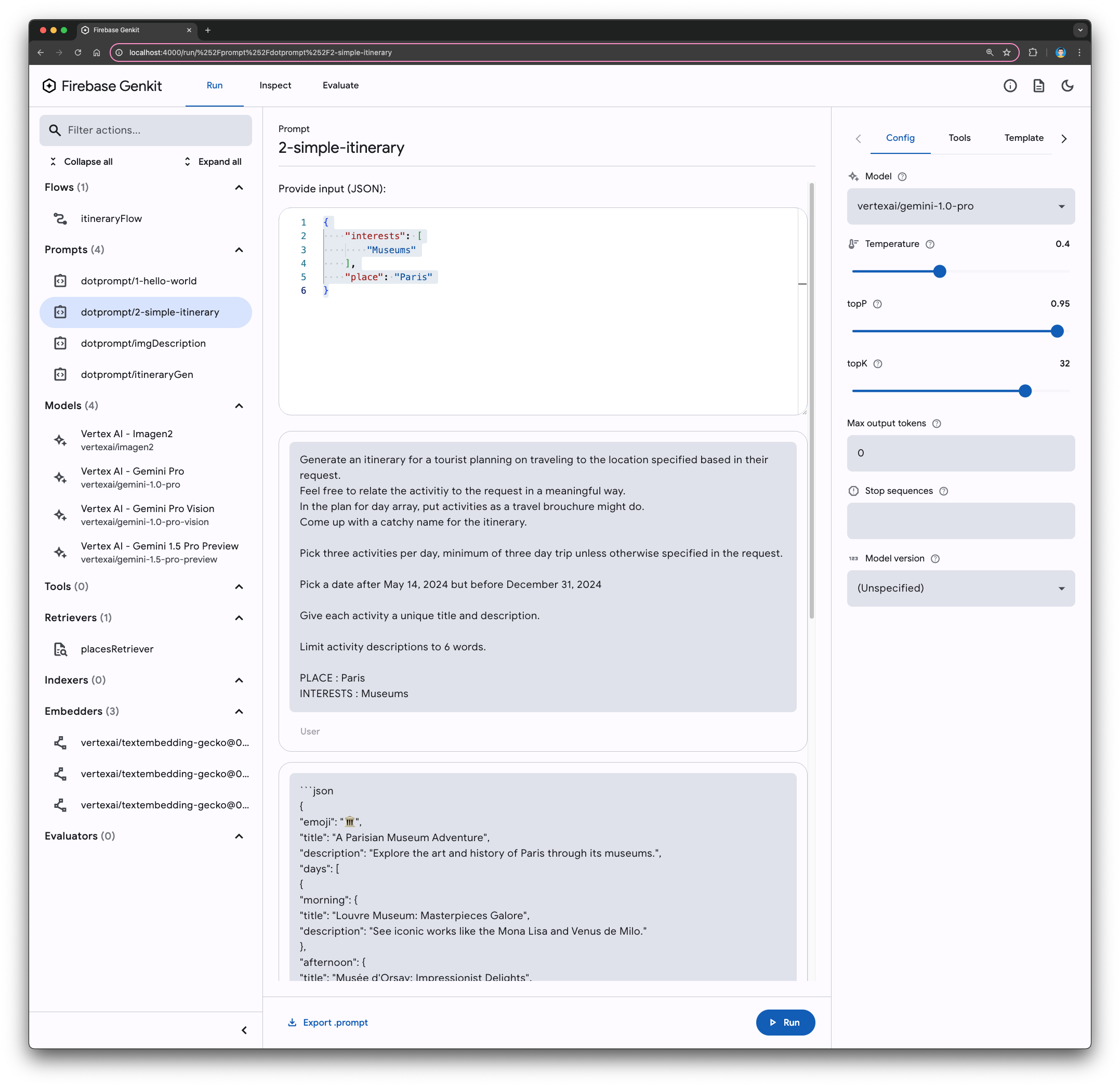1120x1087 pixels.
Task: Switch to the Inspect tab
Action: point(275,85)
